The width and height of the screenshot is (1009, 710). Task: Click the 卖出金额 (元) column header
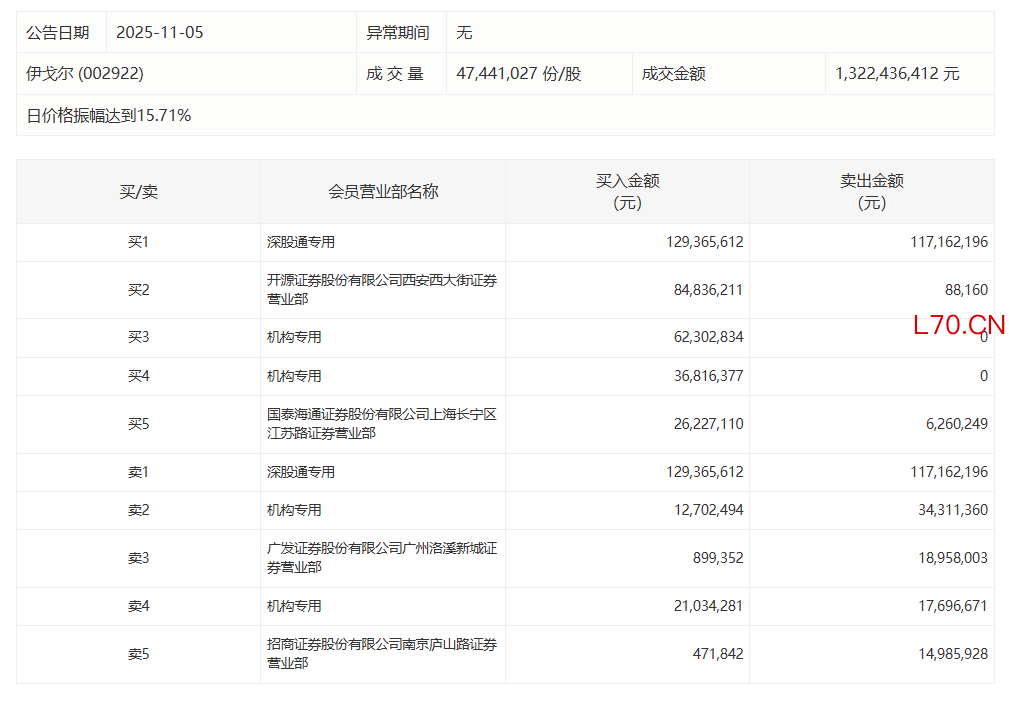871,192
